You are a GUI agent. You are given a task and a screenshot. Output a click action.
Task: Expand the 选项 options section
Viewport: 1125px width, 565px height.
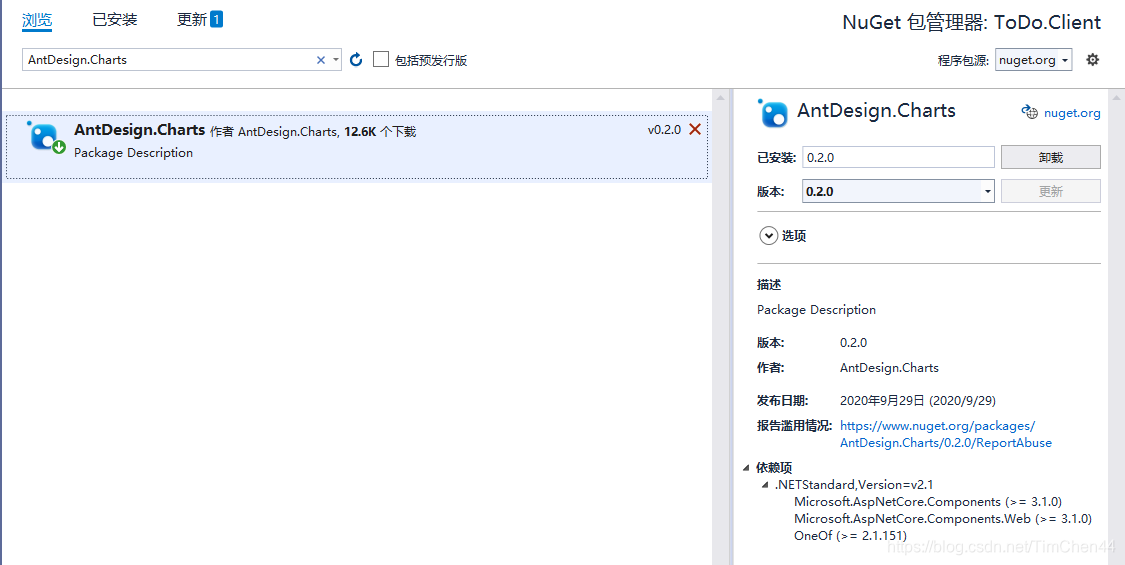(768, 235)
